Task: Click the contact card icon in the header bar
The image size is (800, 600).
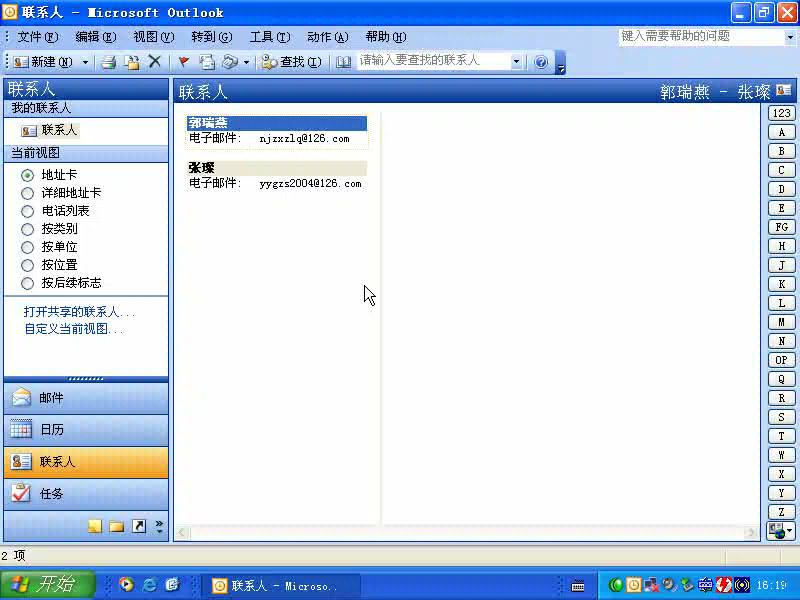Action: 783,90
